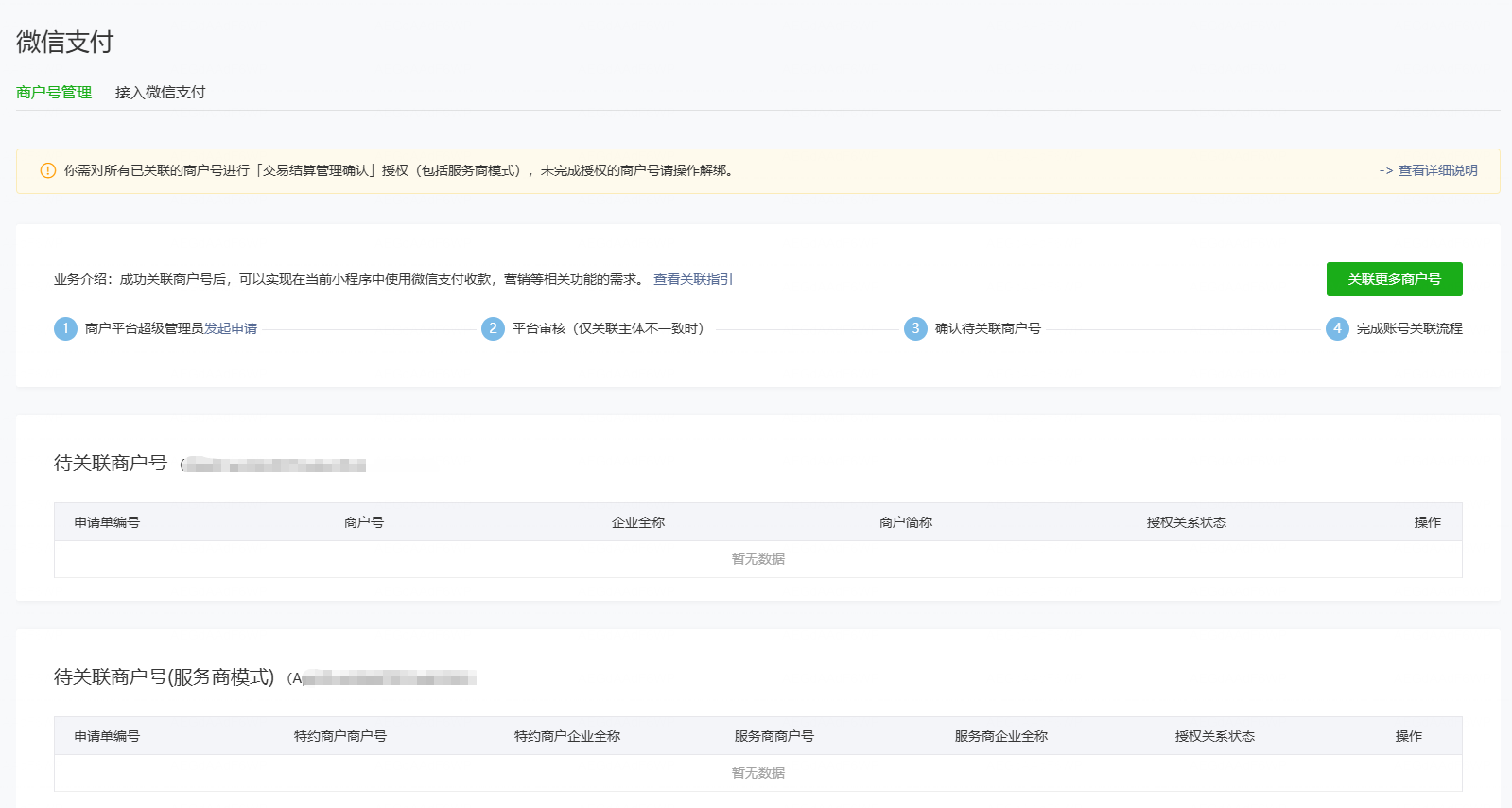Screen dimensions: 1512x808
Task: Click 申请单编号 header in the 待关联商户号 table
Action: point(107,522)
